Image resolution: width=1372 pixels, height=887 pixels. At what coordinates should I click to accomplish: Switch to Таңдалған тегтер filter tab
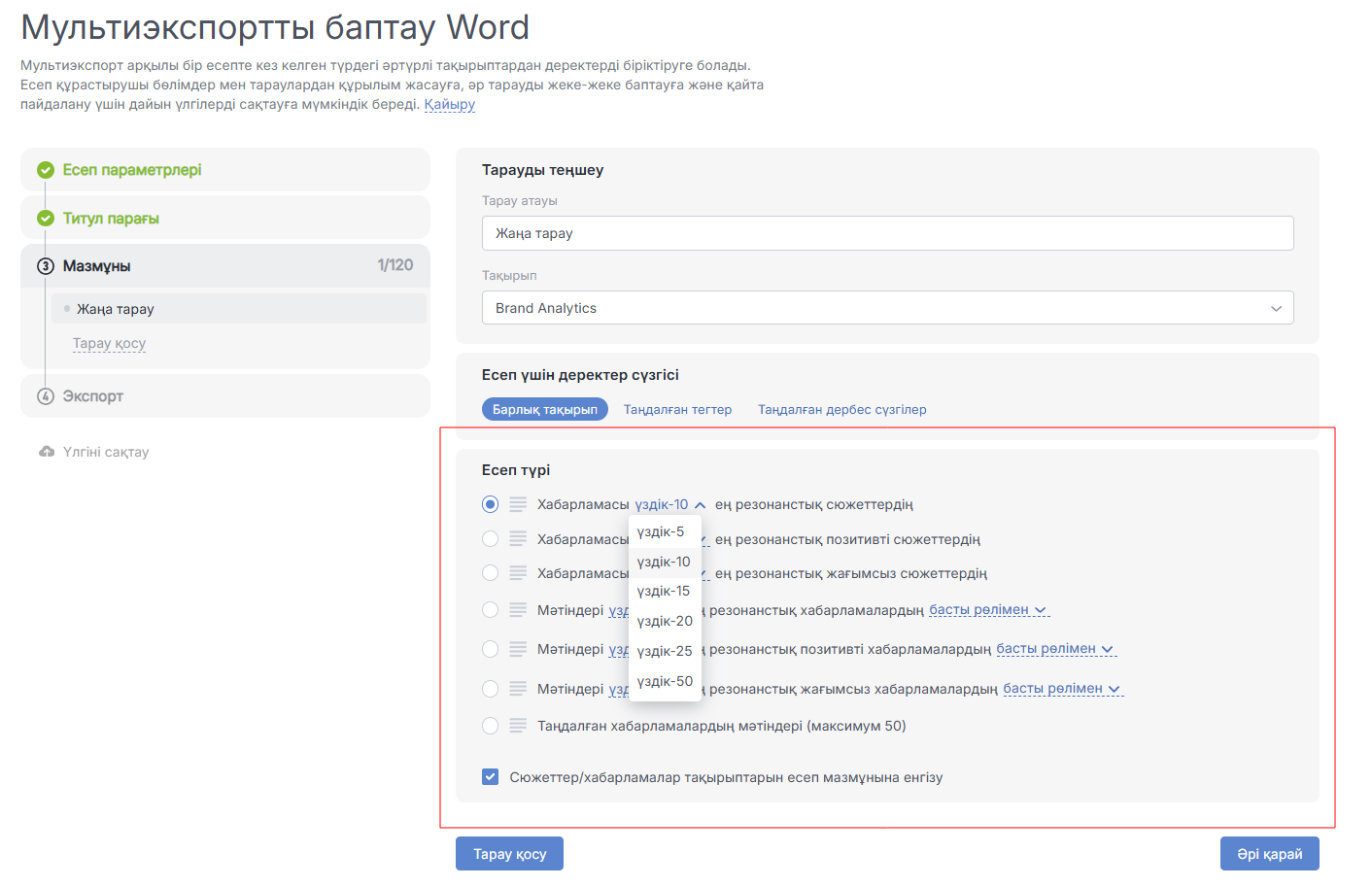coord(677,410)
